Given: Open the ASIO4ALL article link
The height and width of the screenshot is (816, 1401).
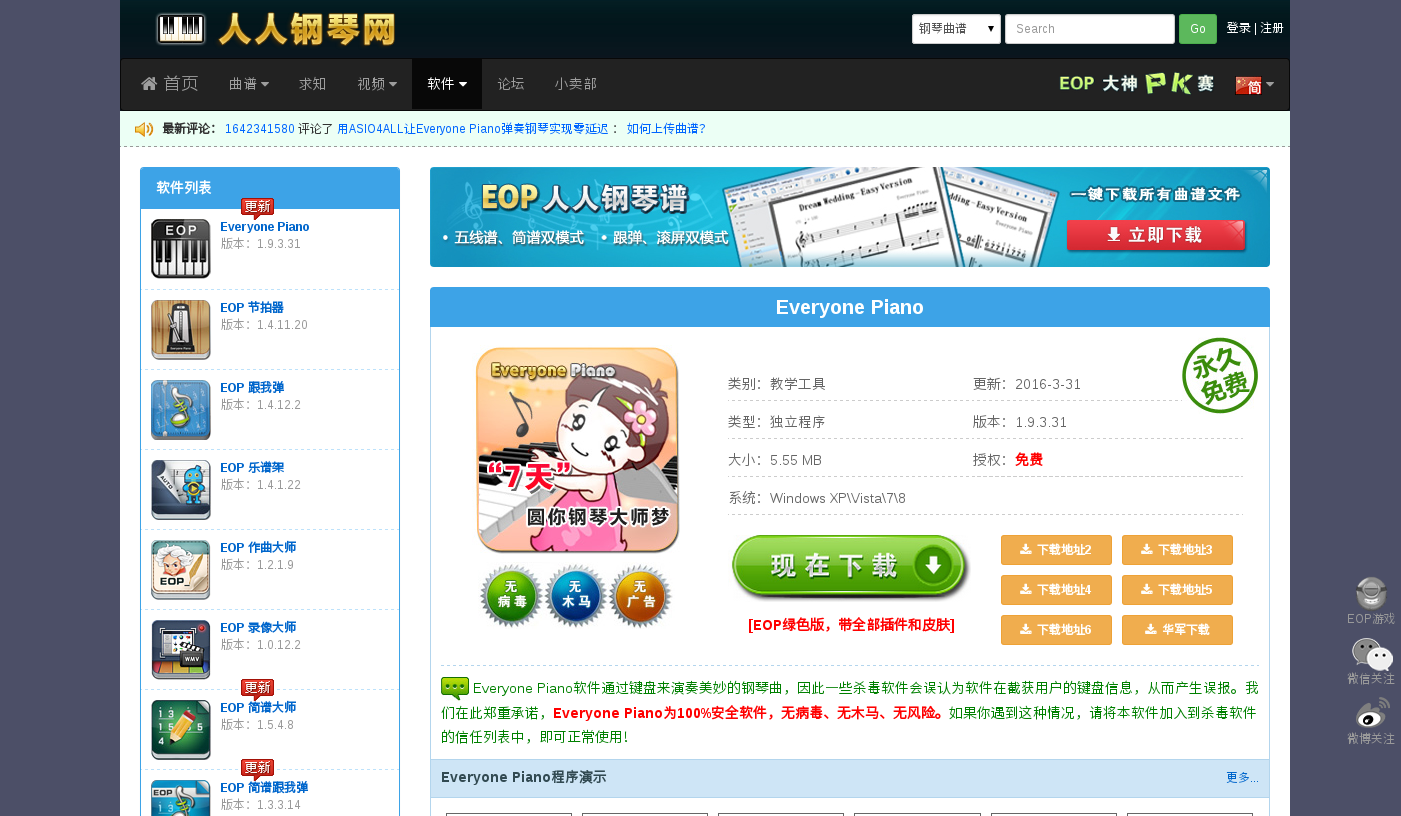Looking at the screenshot, I should (472, 129).
